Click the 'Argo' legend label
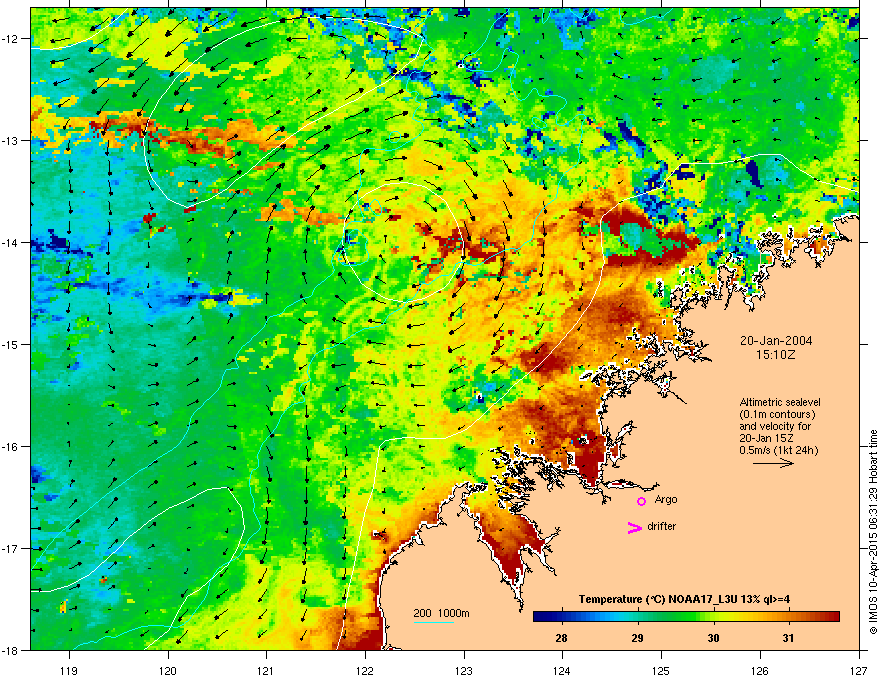 [x=666, y=499]
